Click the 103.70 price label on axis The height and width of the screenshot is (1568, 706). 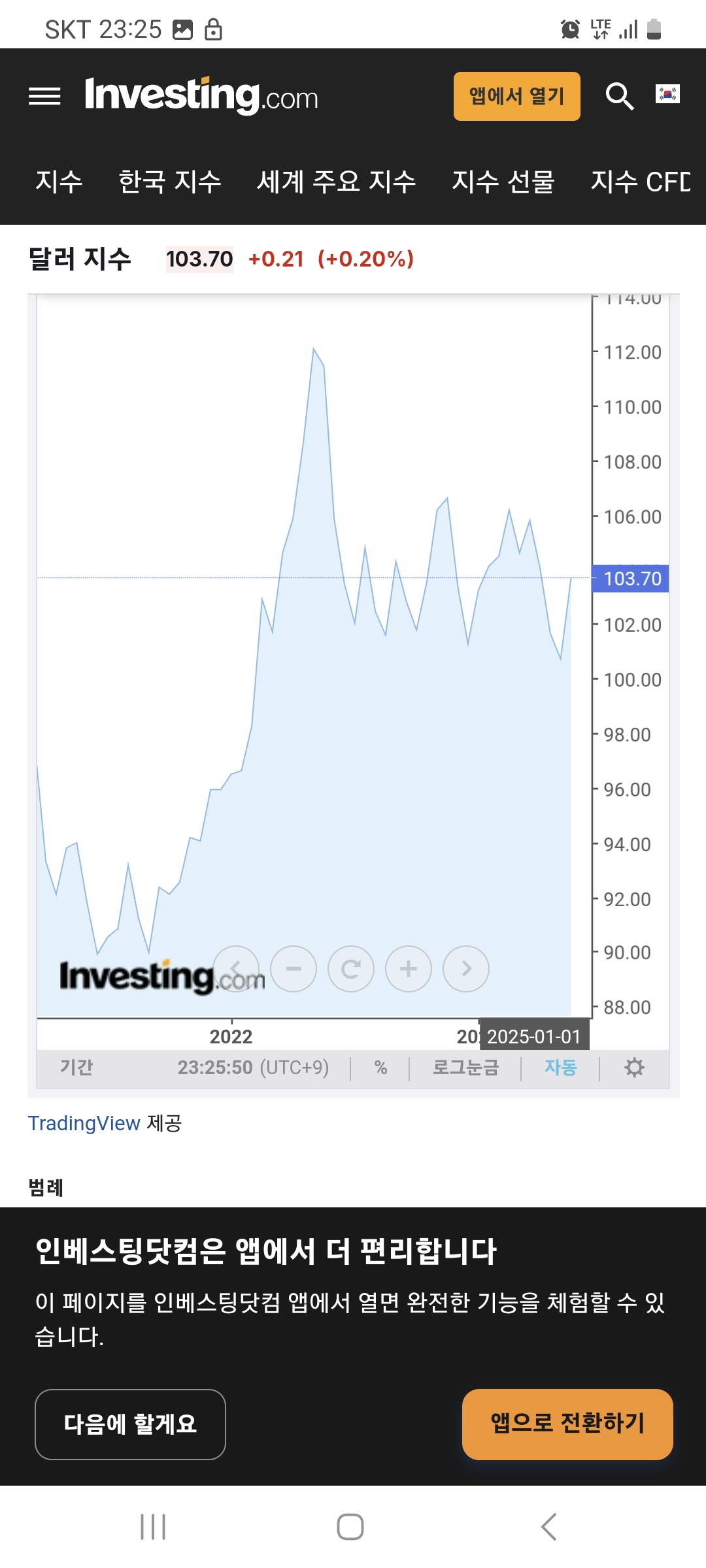click(630, 579)
